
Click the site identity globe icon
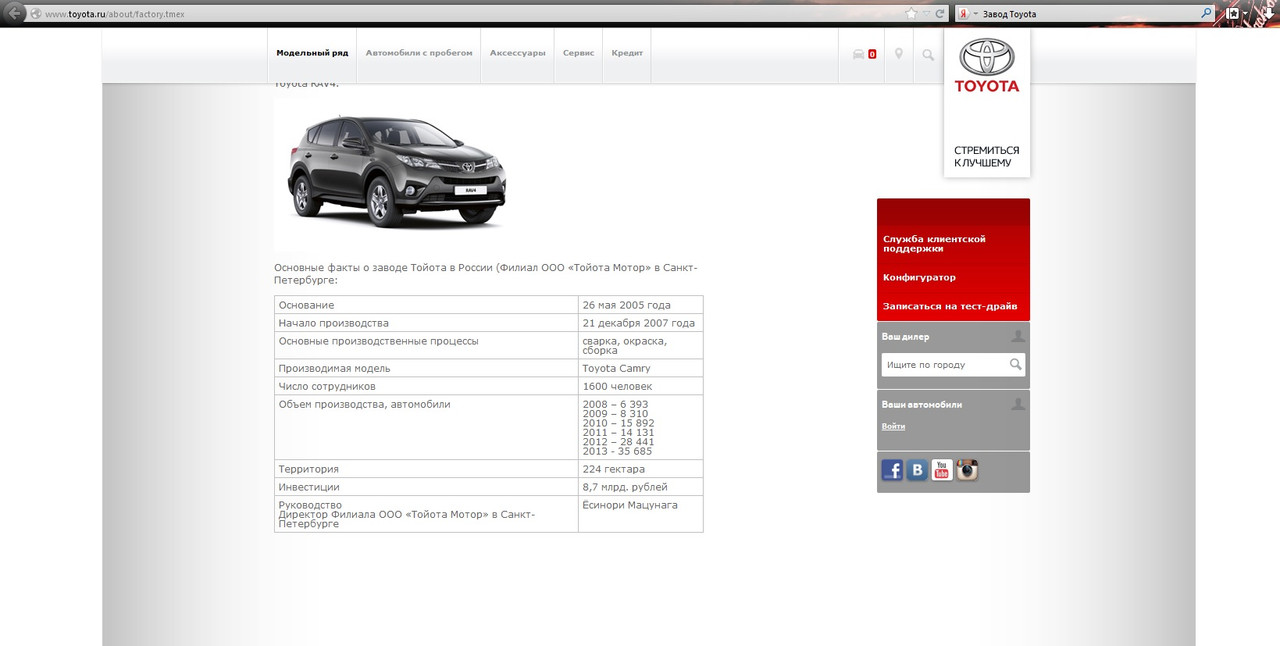point(37,14)
